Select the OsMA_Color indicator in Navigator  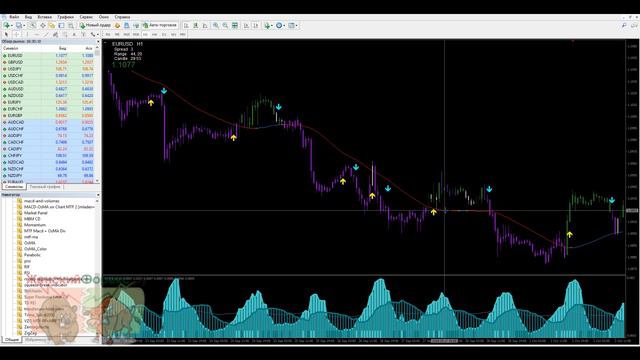coord(35,249)
